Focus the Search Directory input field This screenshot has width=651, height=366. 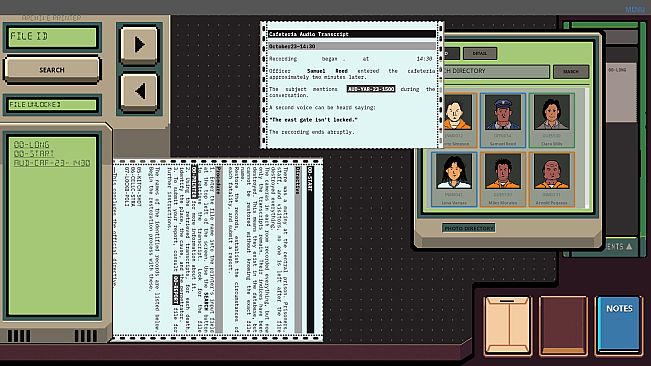496,71
